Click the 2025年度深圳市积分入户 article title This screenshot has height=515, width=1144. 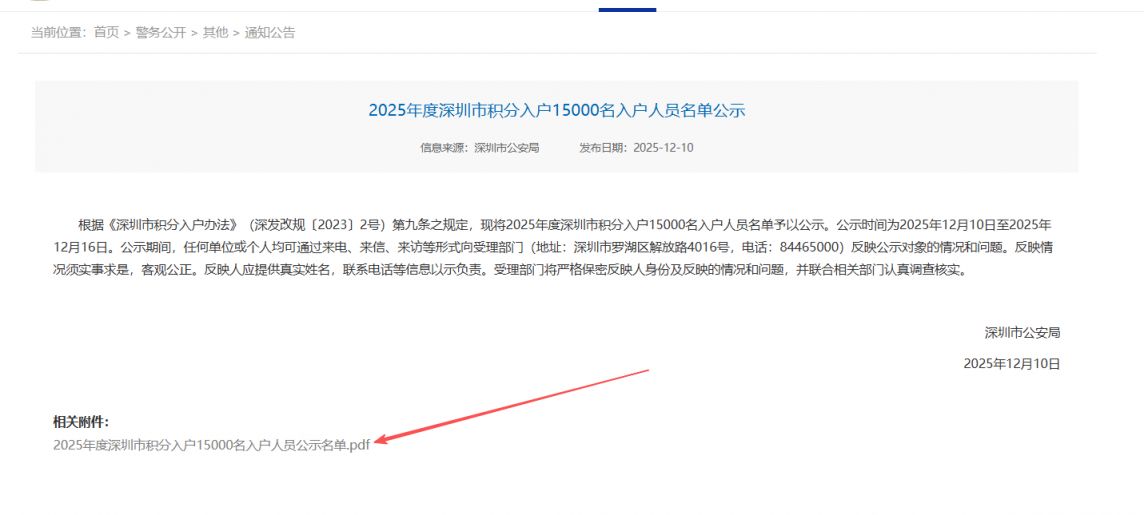click(556, 110)
